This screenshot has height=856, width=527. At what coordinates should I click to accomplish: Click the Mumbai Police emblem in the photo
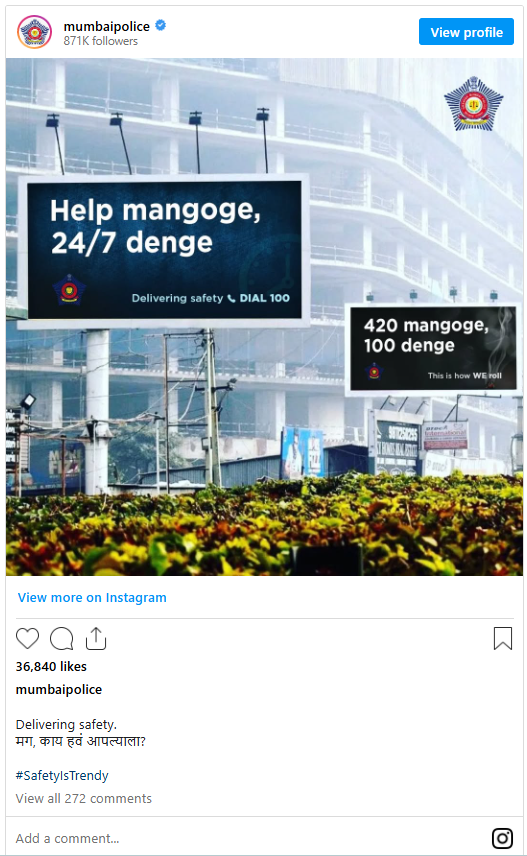coord(473,104)
